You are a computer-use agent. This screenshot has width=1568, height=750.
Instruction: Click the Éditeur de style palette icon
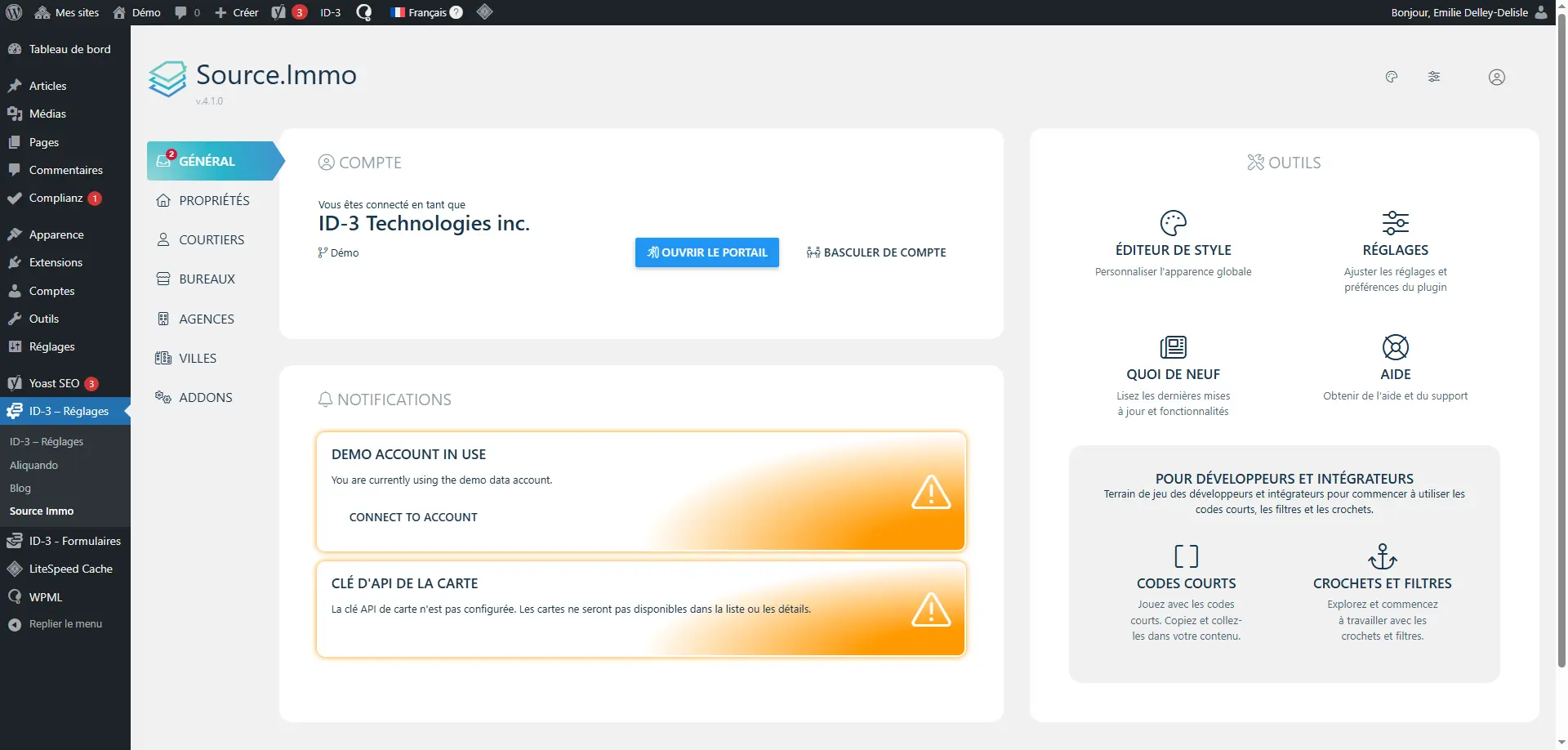tap(1174, 222)
